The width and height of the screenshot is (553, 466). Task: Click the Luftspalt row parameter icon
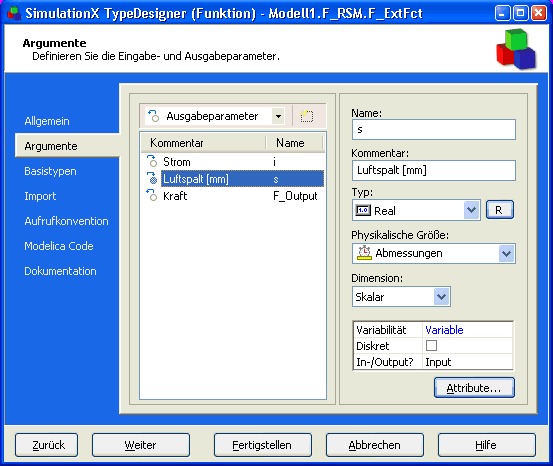tap(152, 178)
